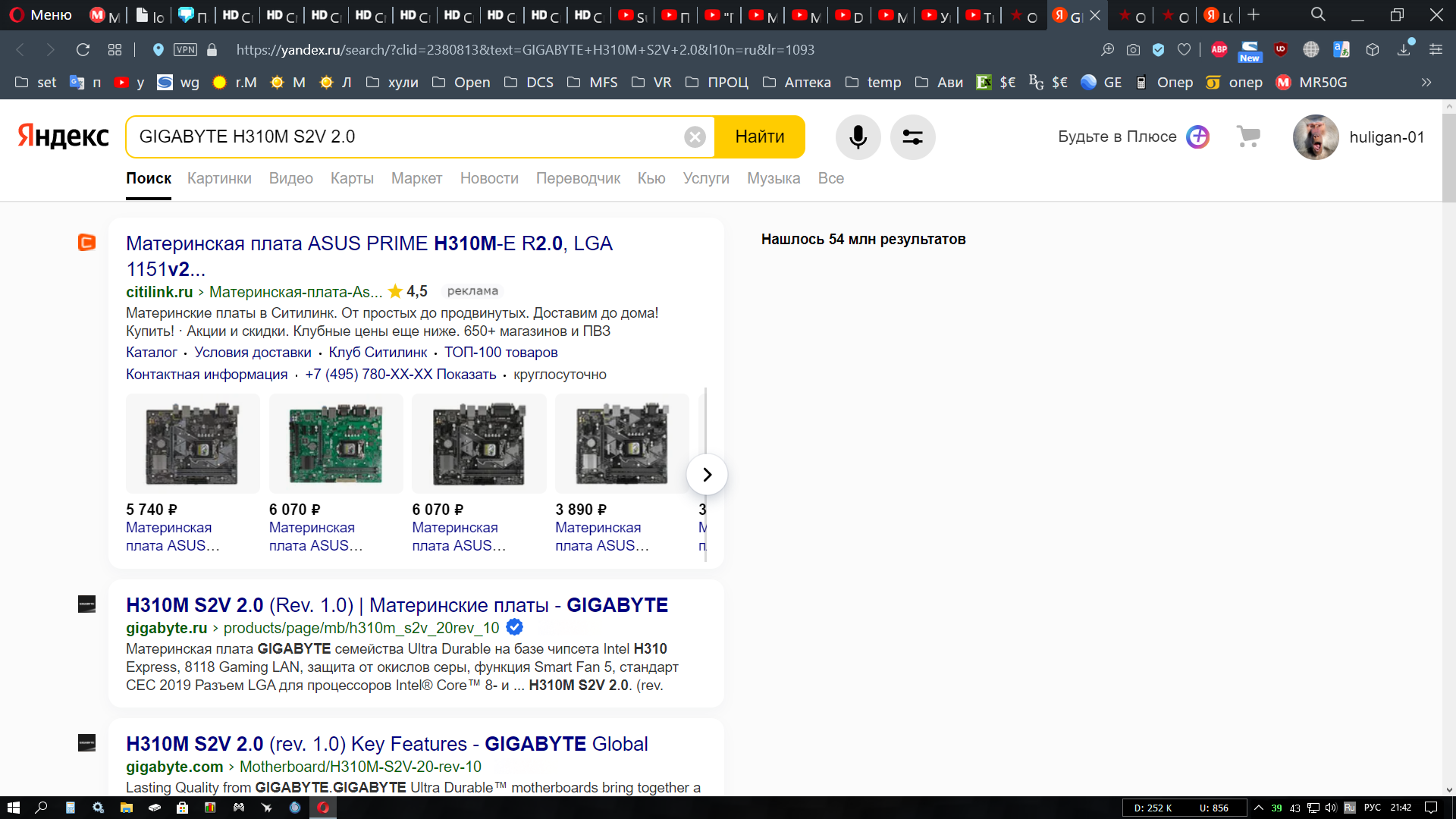Toggle the VPN badge in address bar
Image resolution: width=1456 pixels, height=819 pixels.
[x=185, y=50]
